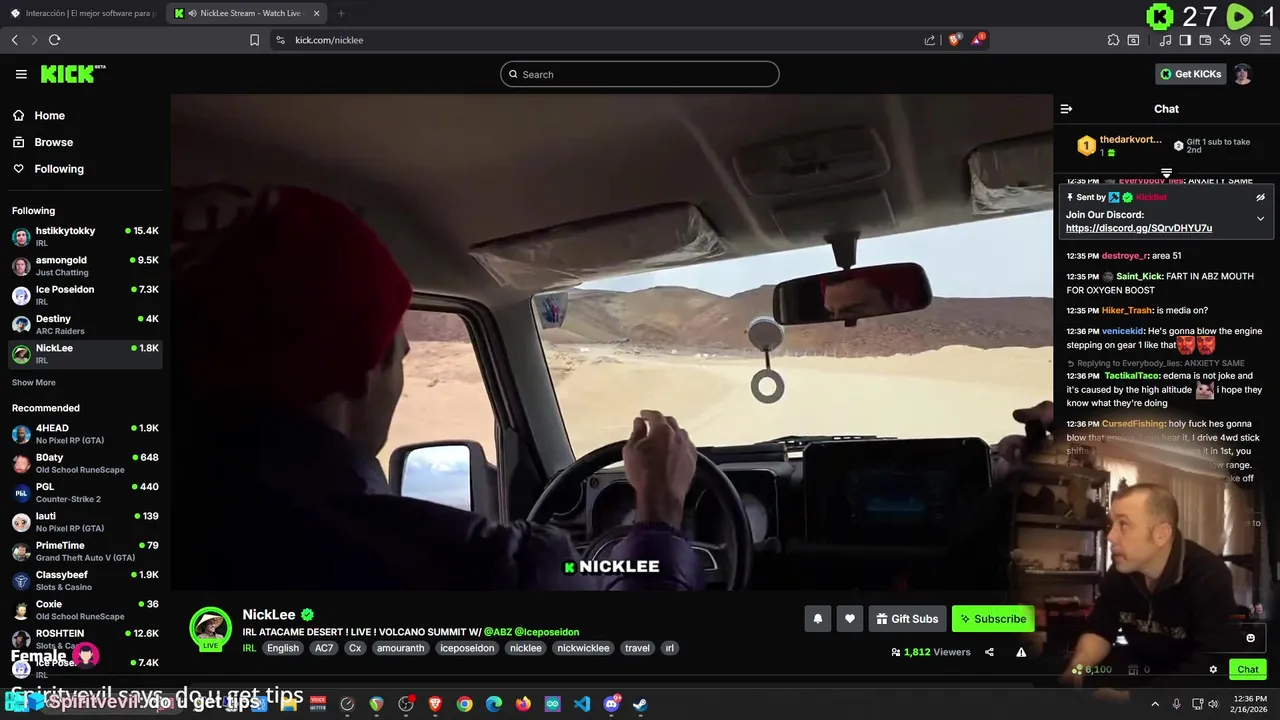Select the iceposeidon stream tag
The image size is (1280, 720).
[467, 648]
